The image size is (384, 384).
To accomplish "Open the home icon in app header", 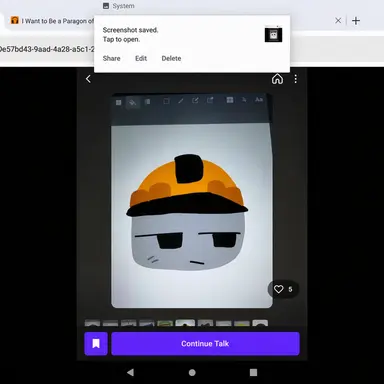I will [277, 79].
